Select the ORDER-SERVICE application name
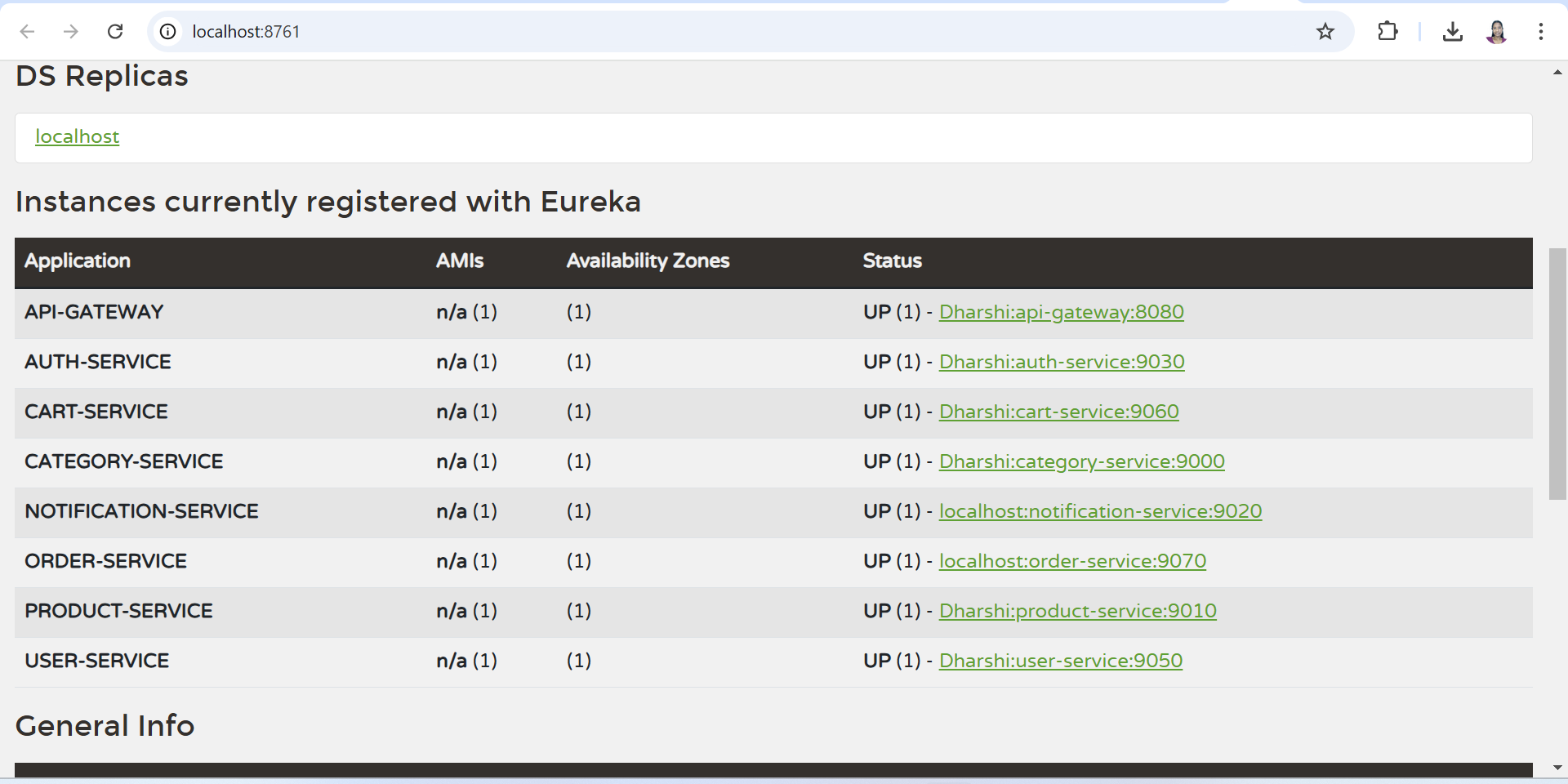 click(x=106, y=561)
